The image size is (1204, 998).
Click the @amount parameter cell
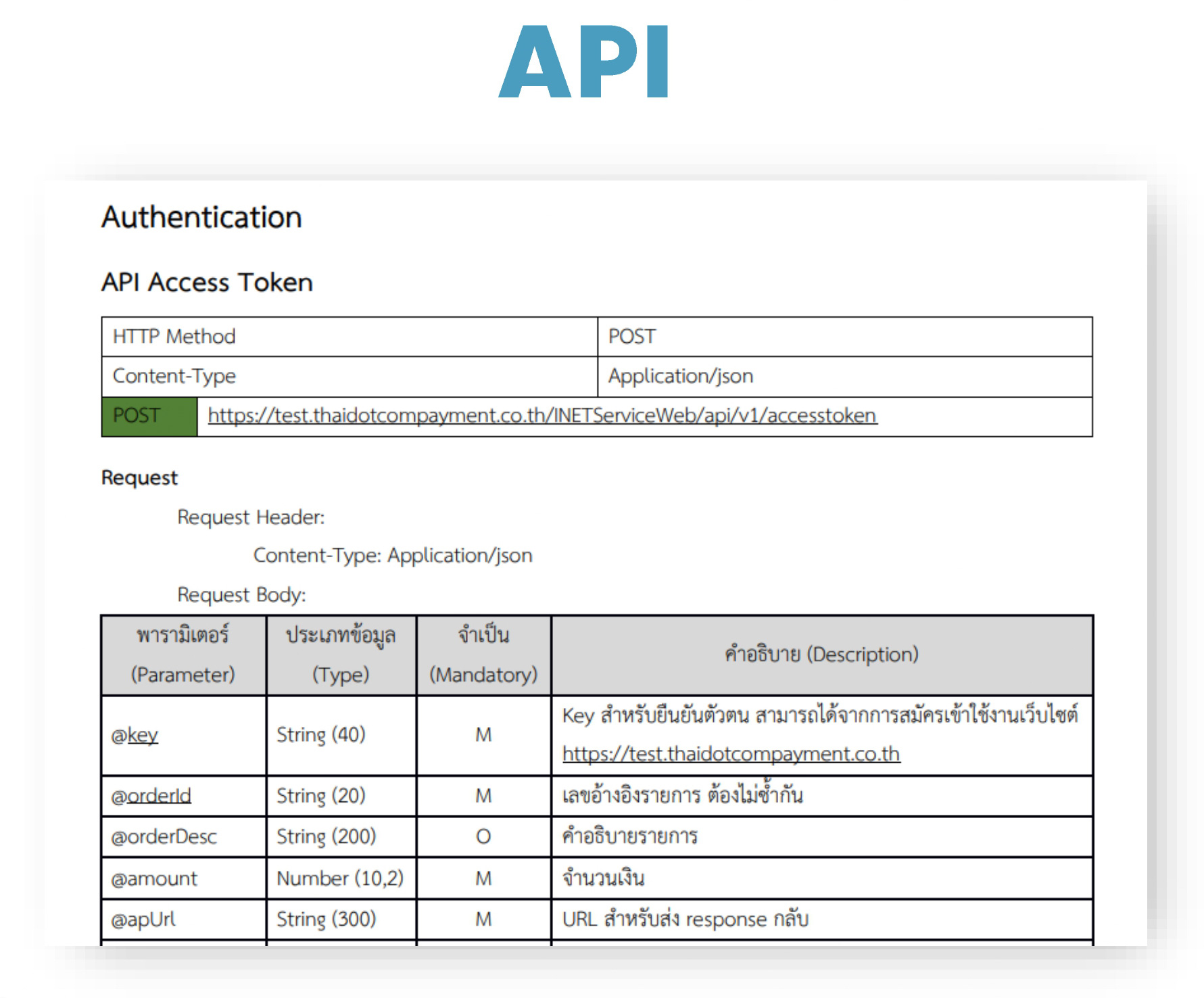(183, 879)
